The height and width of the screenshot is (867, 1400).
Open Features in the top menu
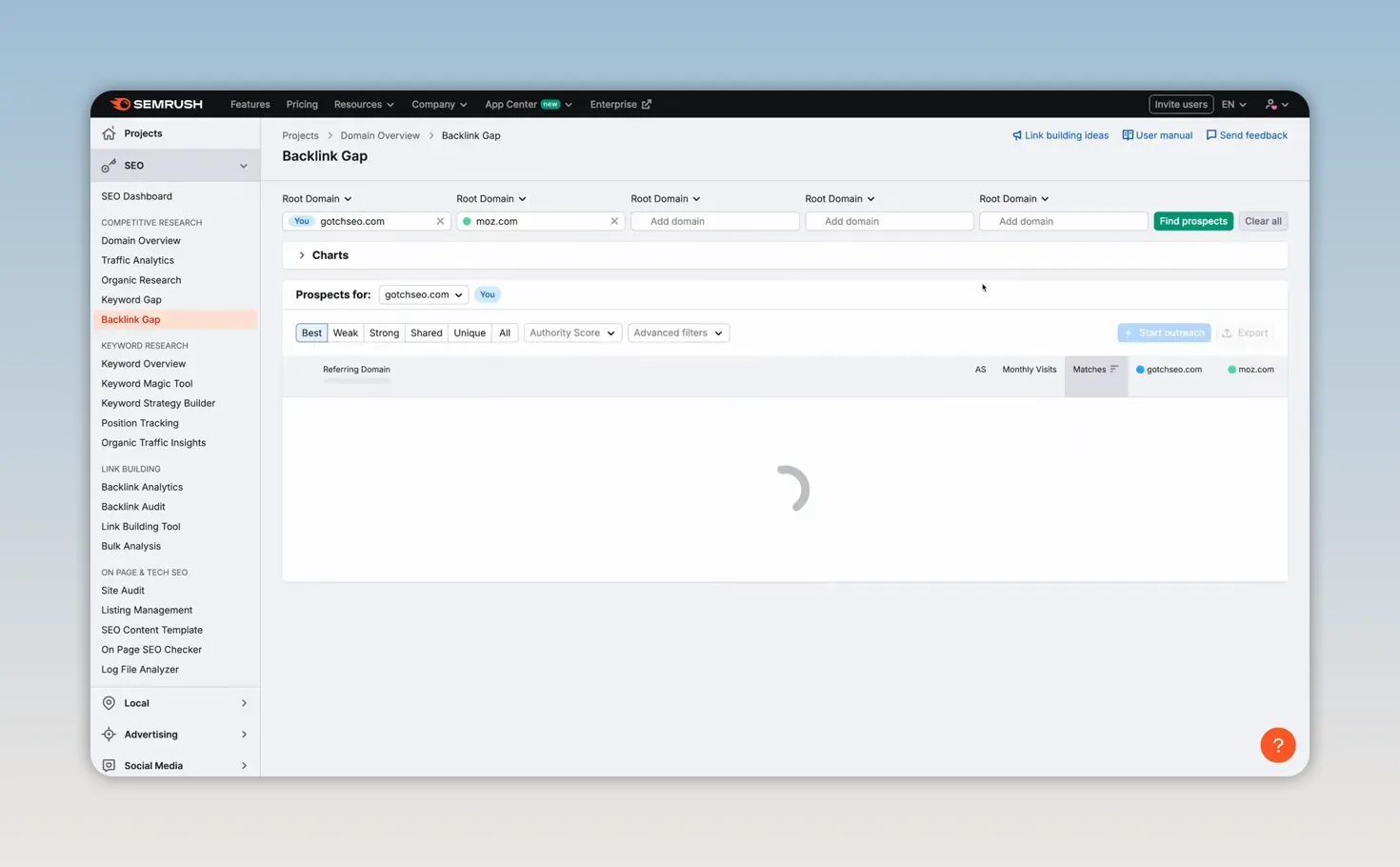250,105
